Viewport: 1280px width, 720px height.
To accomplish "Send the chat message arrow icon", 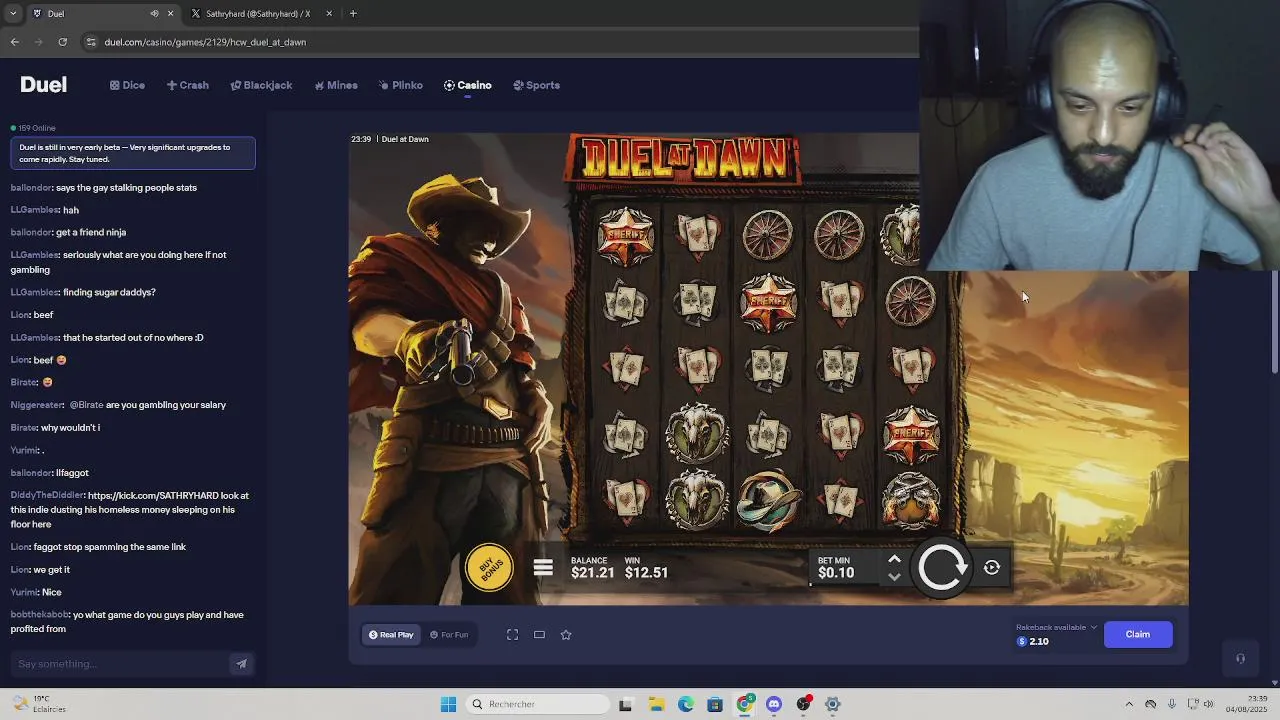I will (241, 664).
